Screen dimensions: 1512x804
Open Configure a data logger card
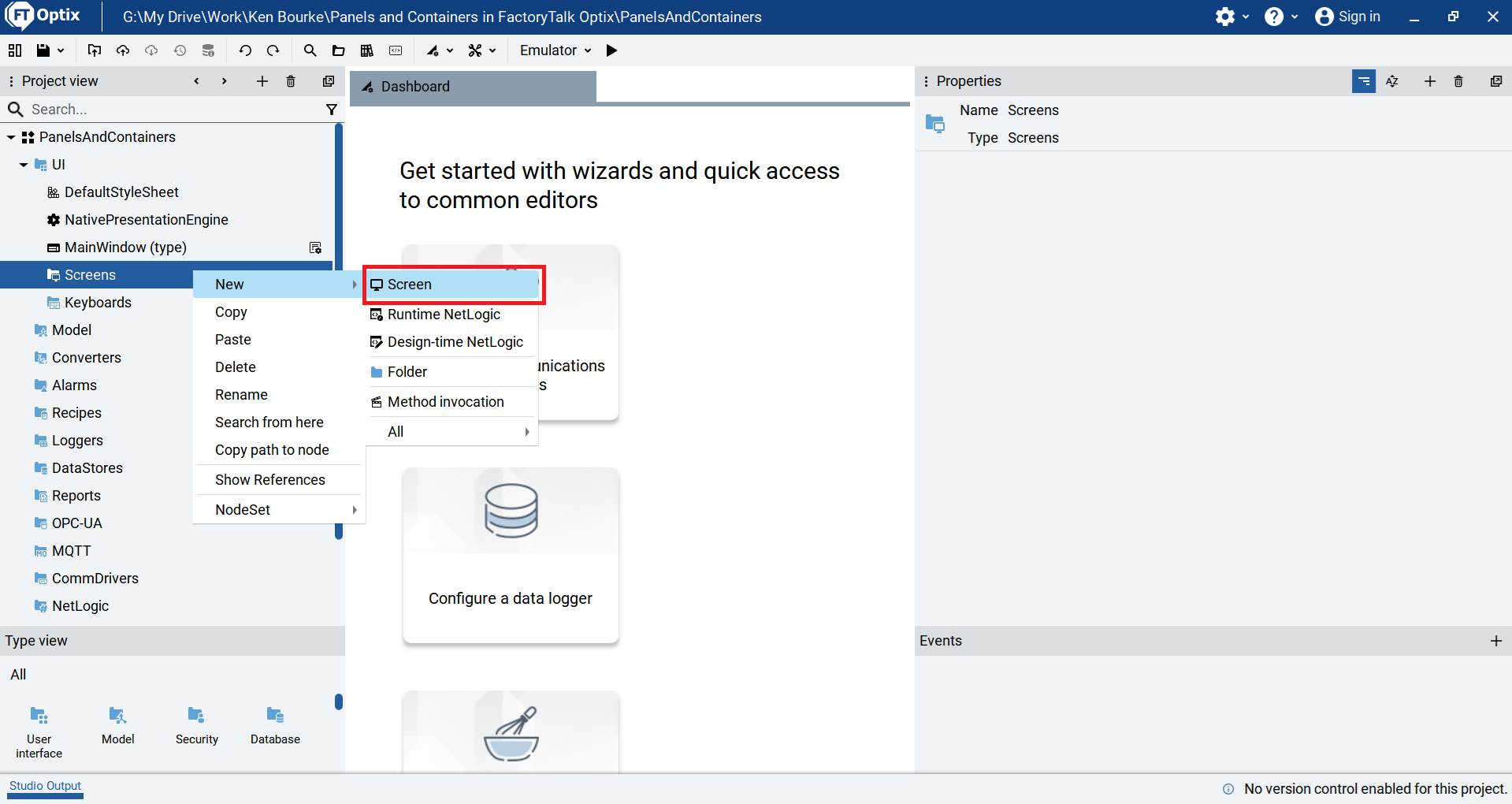[x=511, y=556]
